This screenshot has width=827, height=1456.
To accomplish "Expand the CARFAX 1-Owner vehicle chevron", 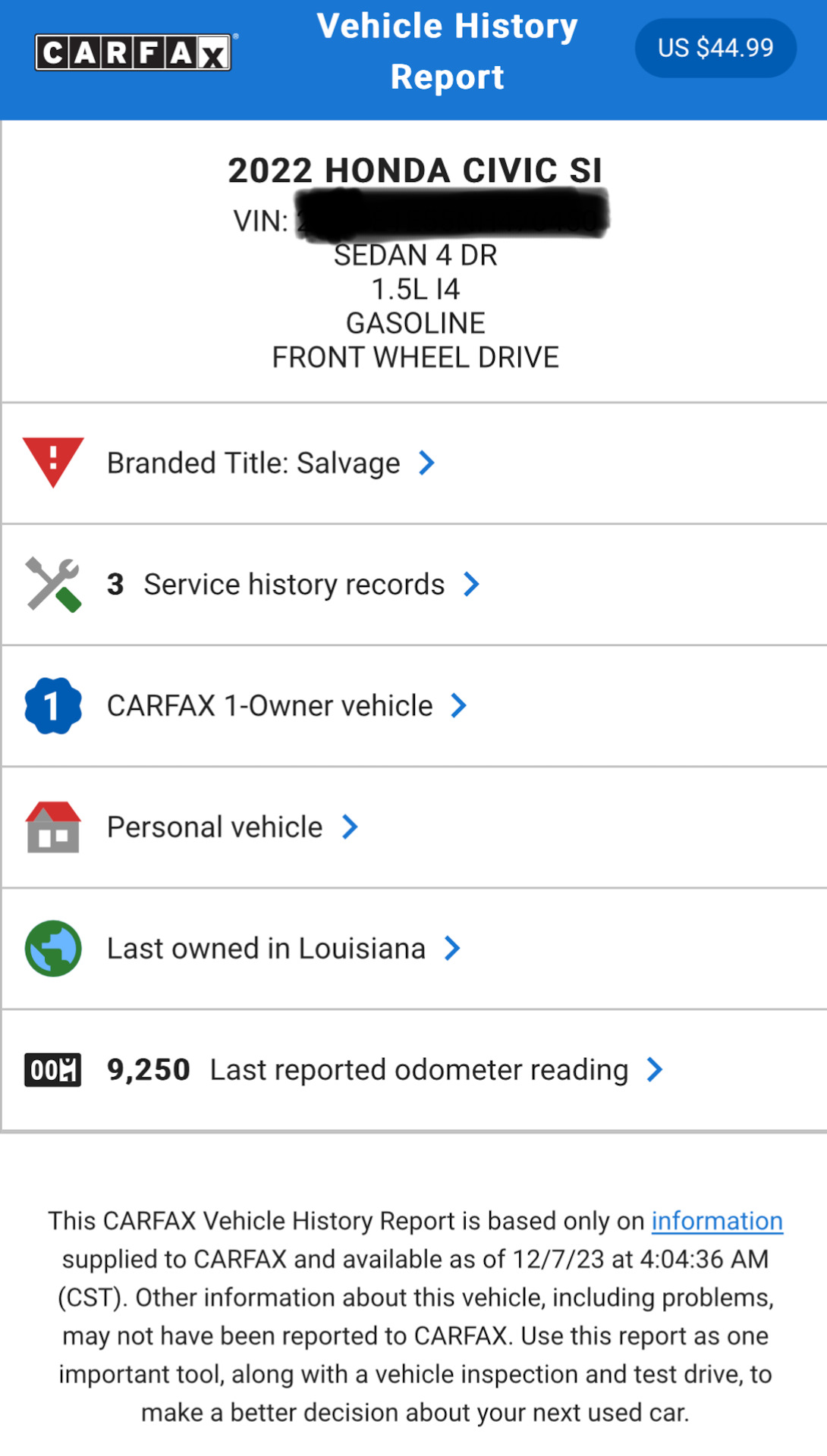I will point(458,705).
